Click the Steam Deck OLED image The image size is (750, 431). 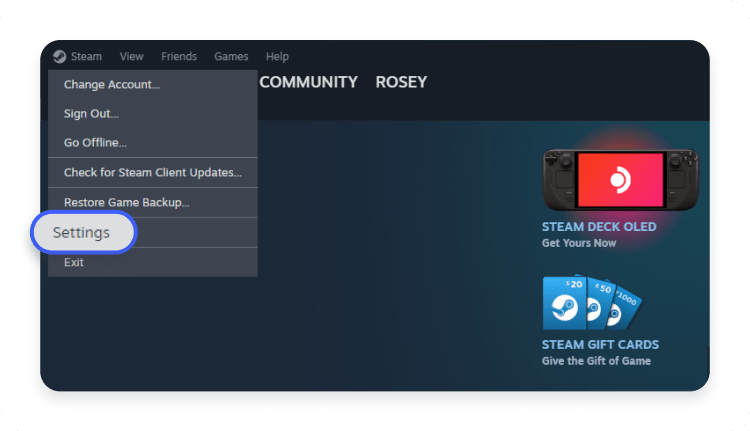[620, 179]
